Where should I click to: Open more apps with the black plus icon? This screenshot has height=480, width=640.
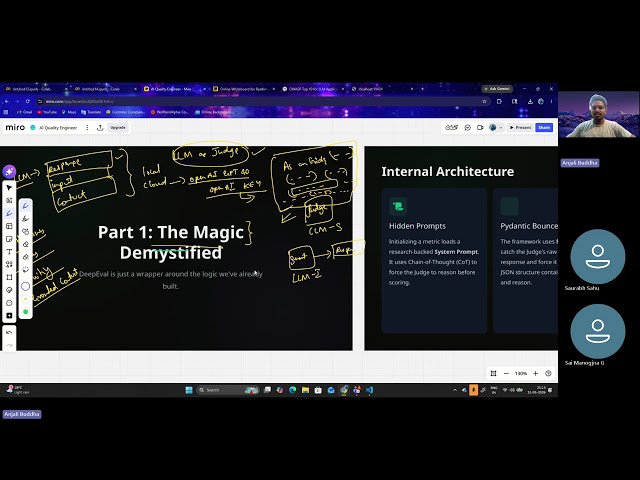9,316
